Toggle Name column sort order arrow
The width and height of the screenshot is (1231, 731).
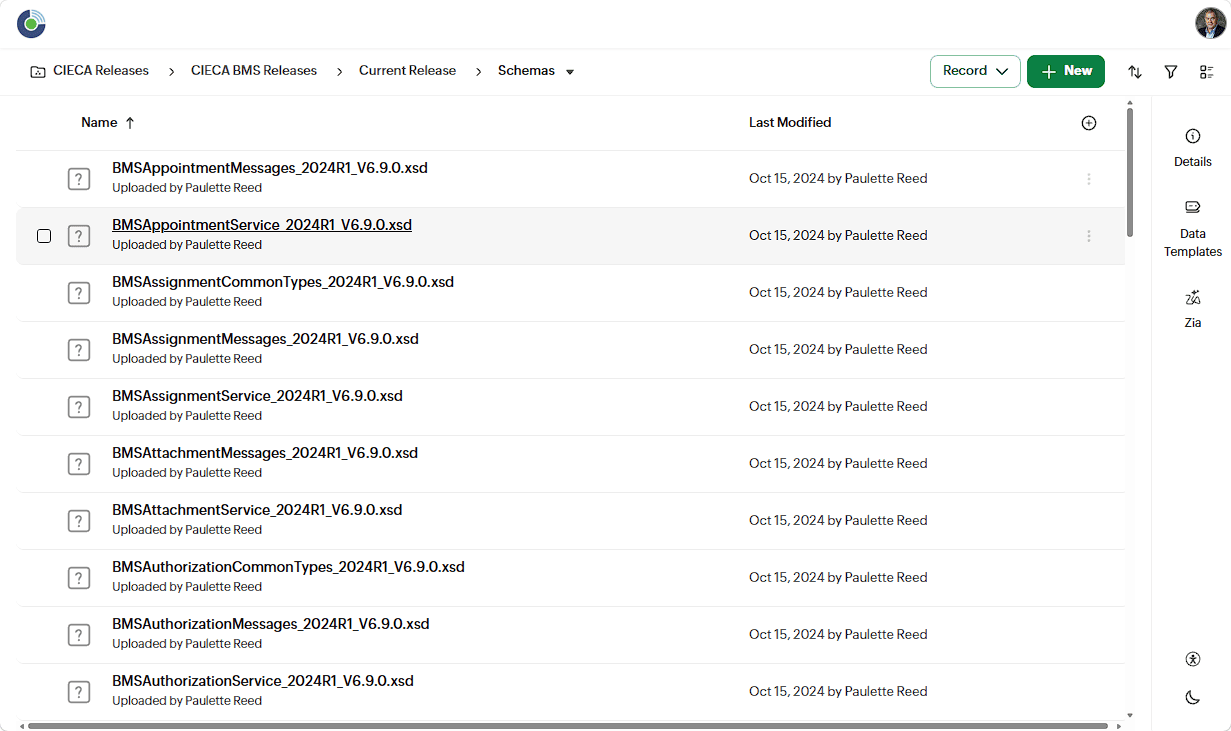pos(129,123)
